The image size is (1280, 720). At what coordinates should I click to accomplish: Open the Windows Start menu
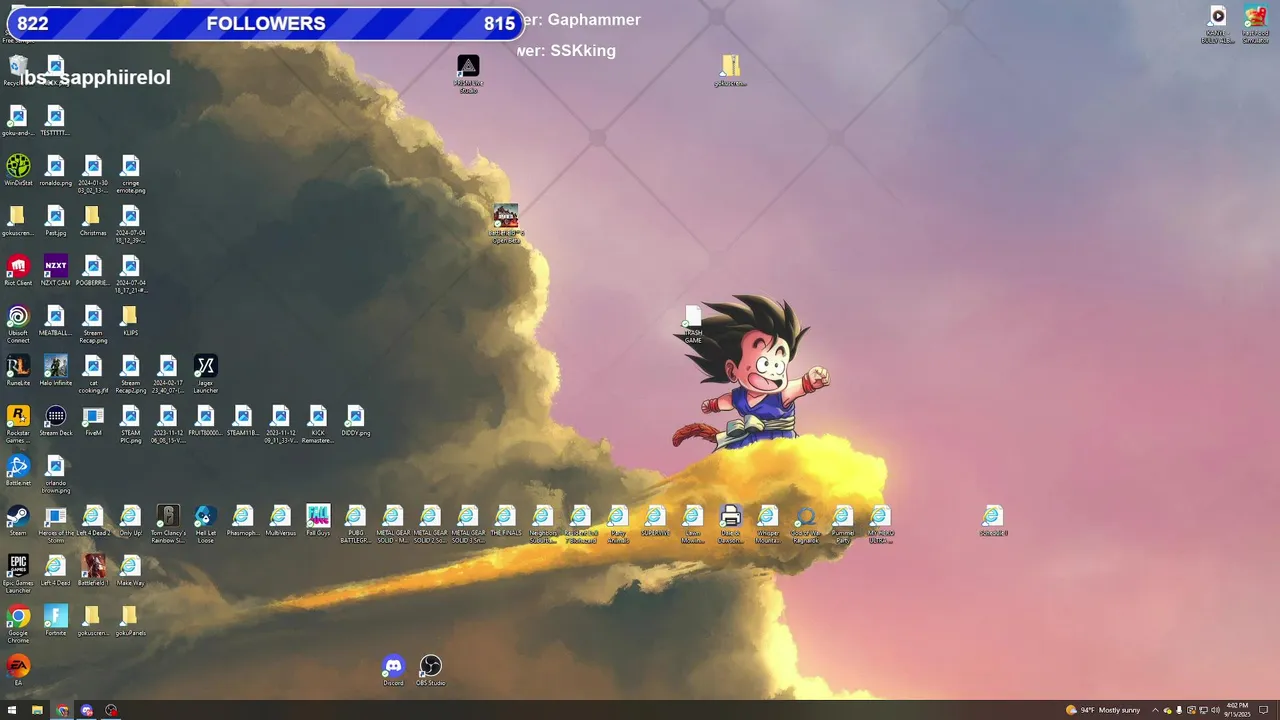coord(12,710)
